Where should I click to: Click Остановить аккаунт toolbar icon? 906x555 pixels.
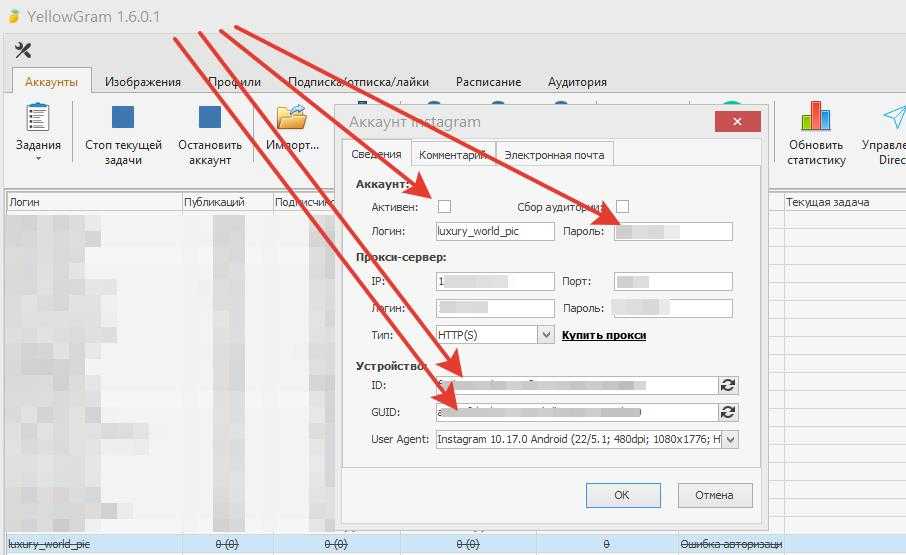[209, 119]
